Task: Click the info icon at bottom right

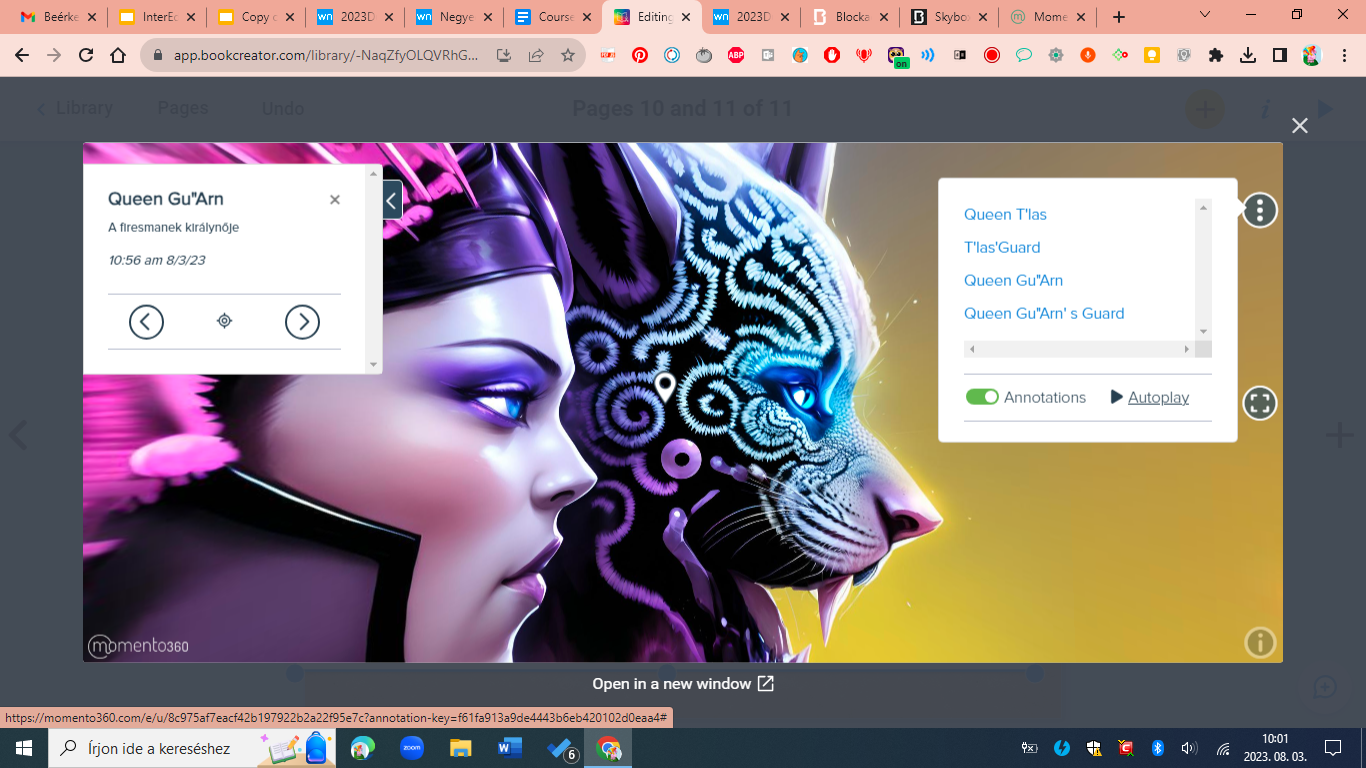Action: coord(1260,642)
